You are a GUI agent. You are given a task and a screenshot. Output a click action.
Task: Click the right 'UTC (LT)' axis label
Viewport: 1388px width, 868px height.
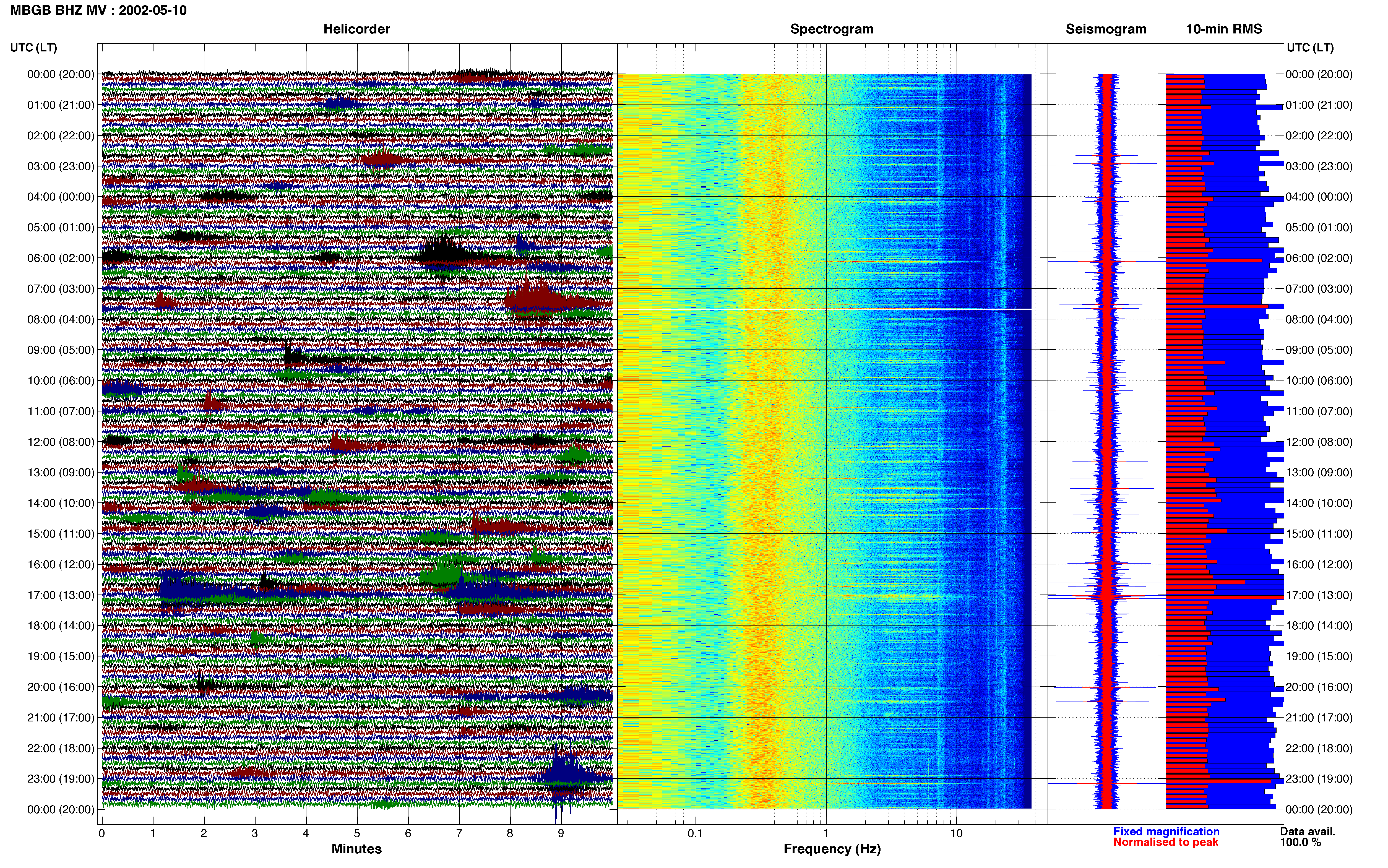click(1310, 48)
